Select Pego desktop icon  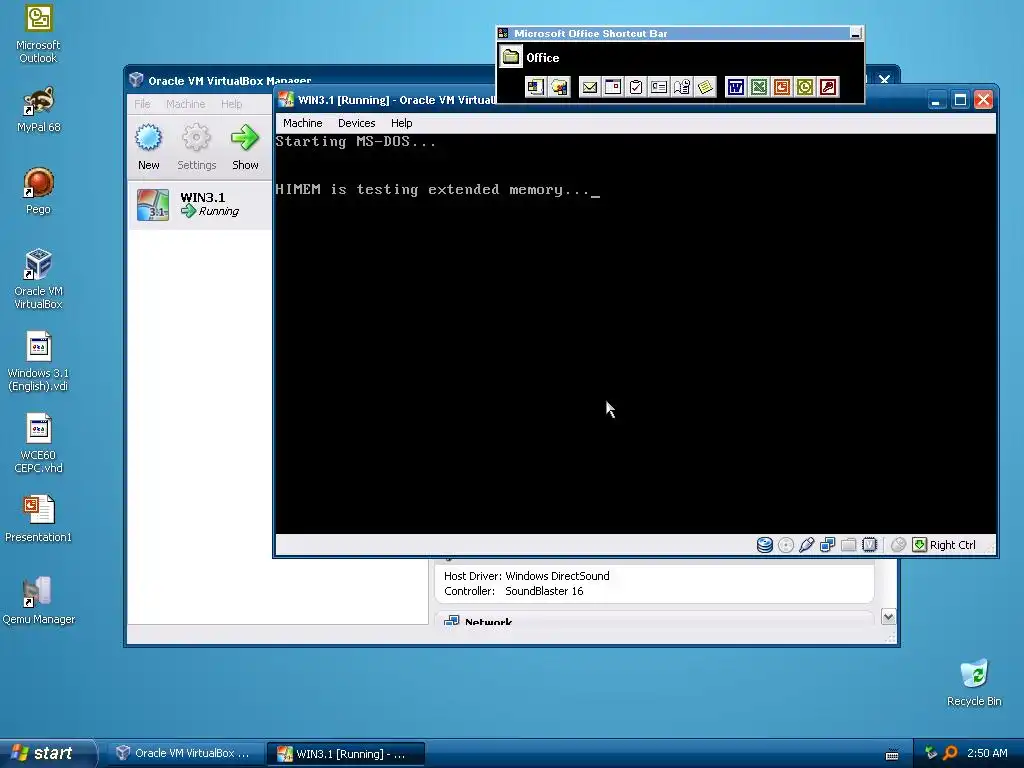(38, 191)
